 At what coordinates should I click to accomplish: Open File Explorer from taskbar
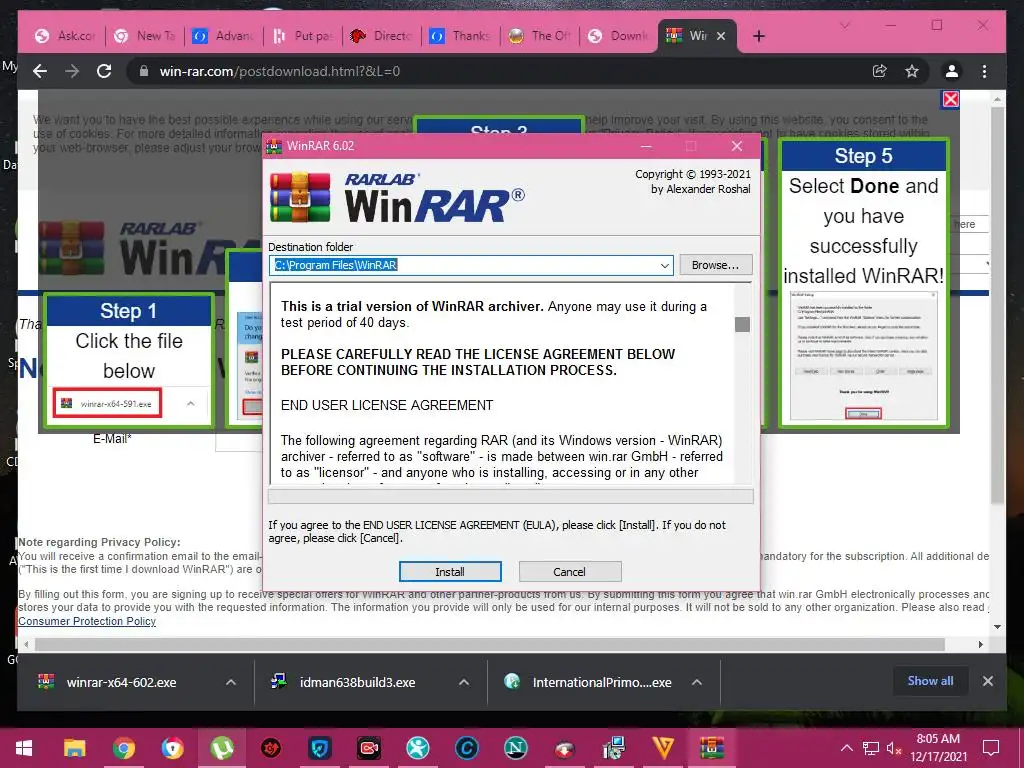74,748
